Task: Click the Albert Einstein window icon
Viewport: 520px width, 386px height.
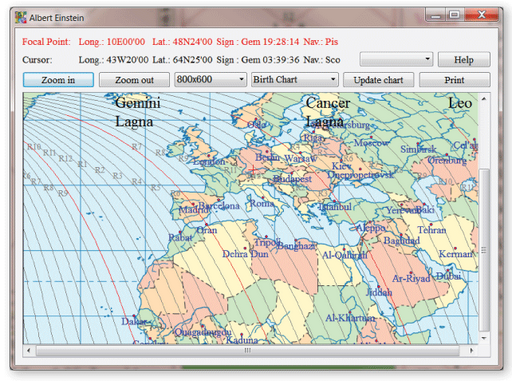Action: click(x=21, y=17)
